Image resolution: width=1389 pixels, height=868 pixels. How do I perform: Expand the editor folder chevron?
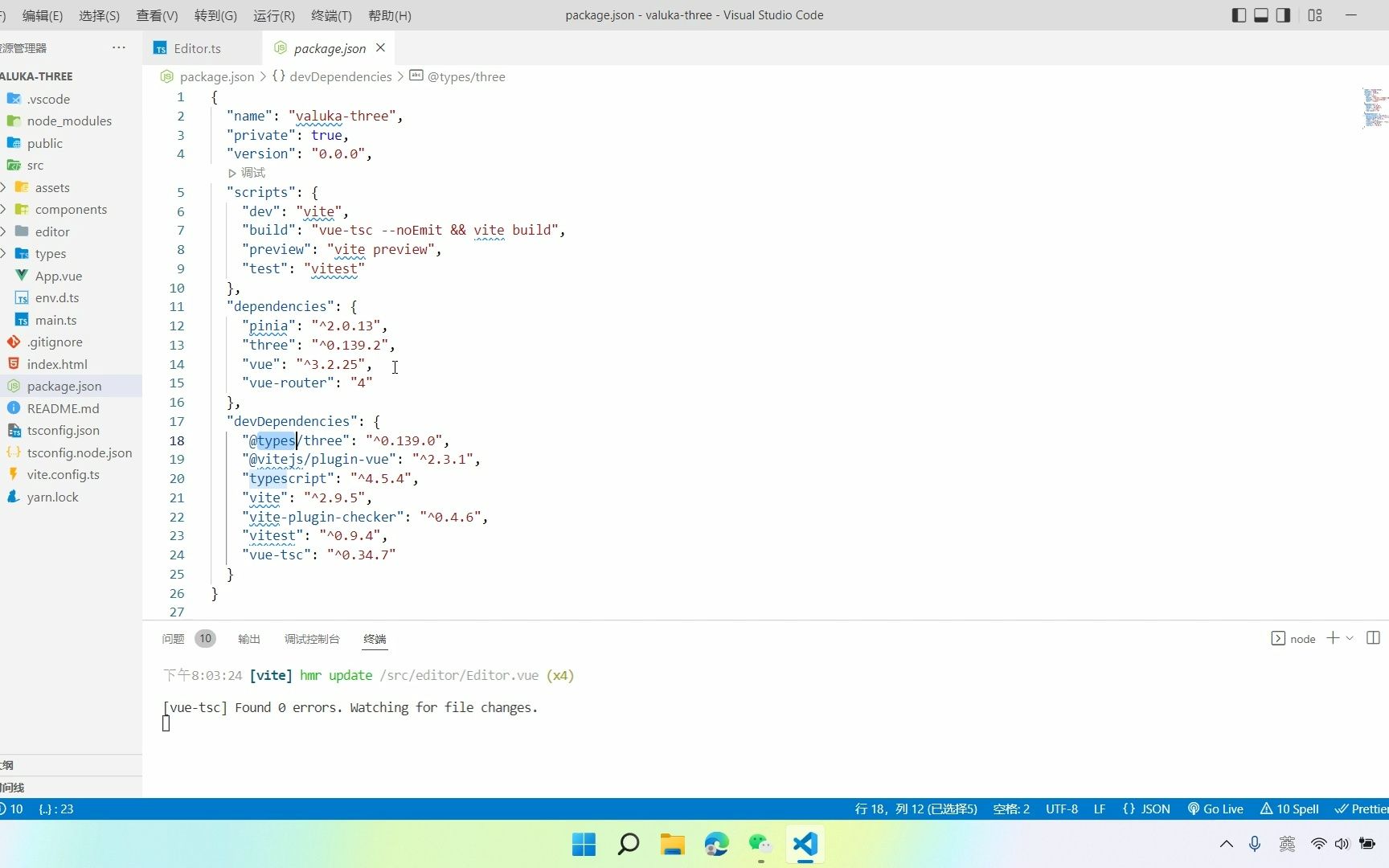tap(3, 231)
